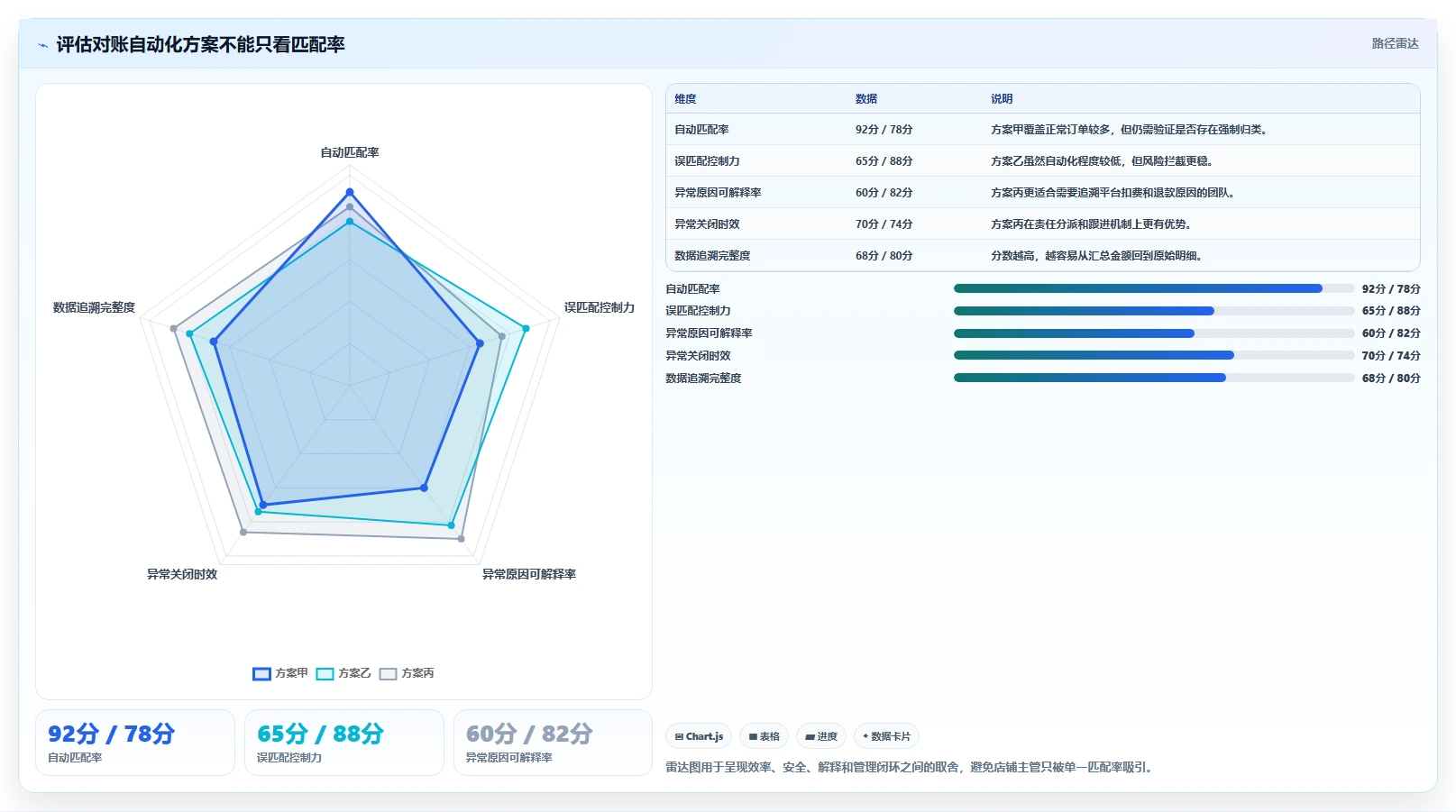
Task: Click the title 评估对账自动化方案不能只看匹配率
Action: pos(200,44)
